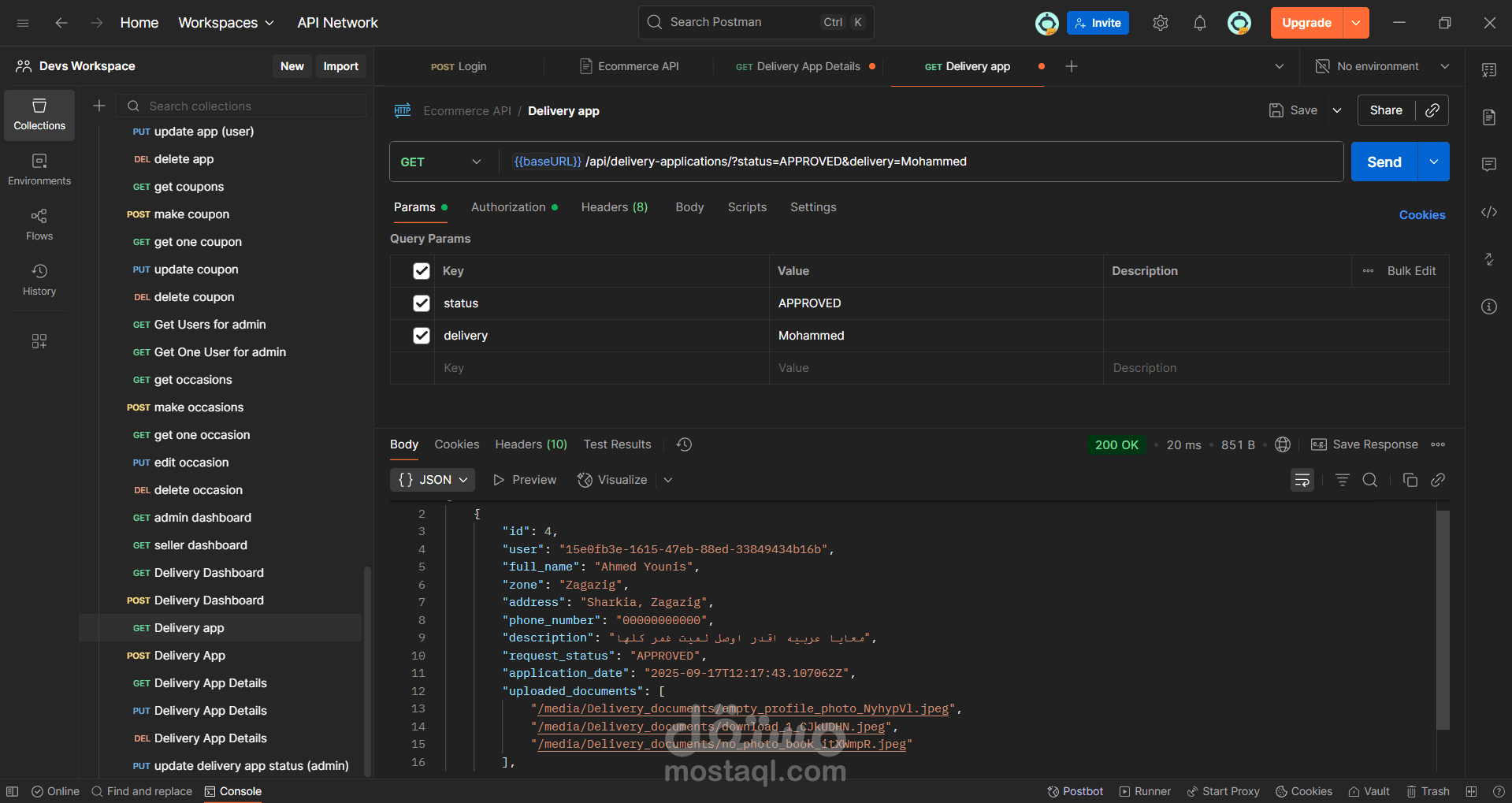The height and width of the screenshot is (803, 1512).
Task: Copy the response body icon
Action: (x=1410, y=480)
